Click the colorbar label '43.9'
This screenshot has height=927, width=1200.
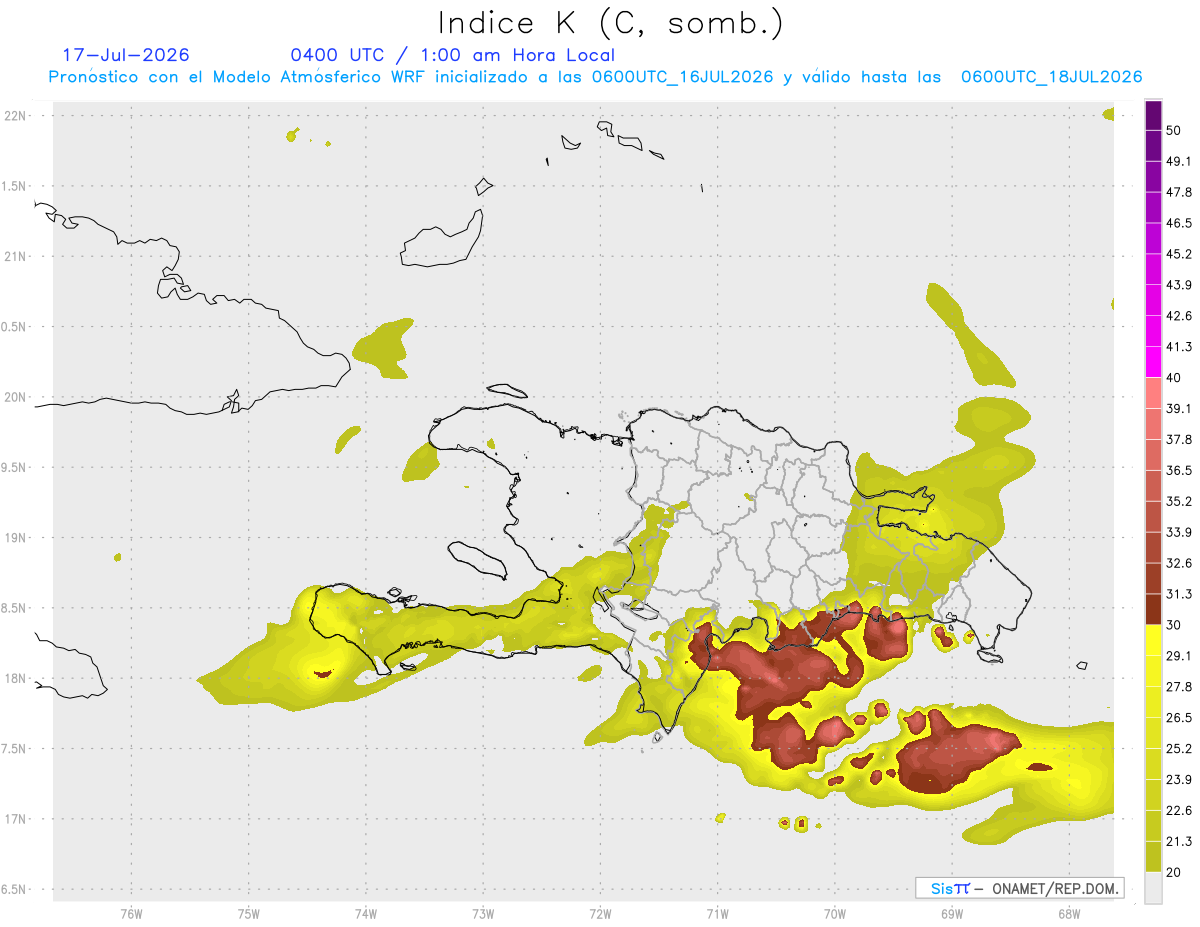[x=1179, y=286]
